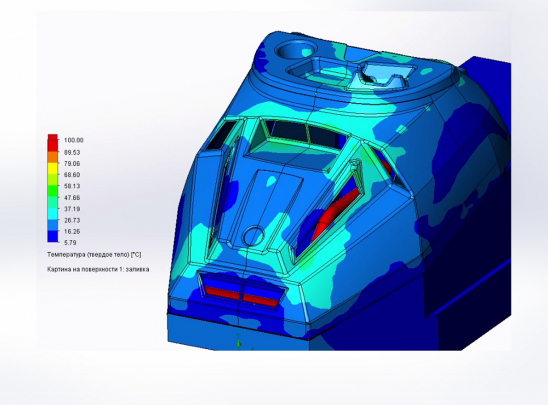Select the 58.13 legend value label

(72, 186)
